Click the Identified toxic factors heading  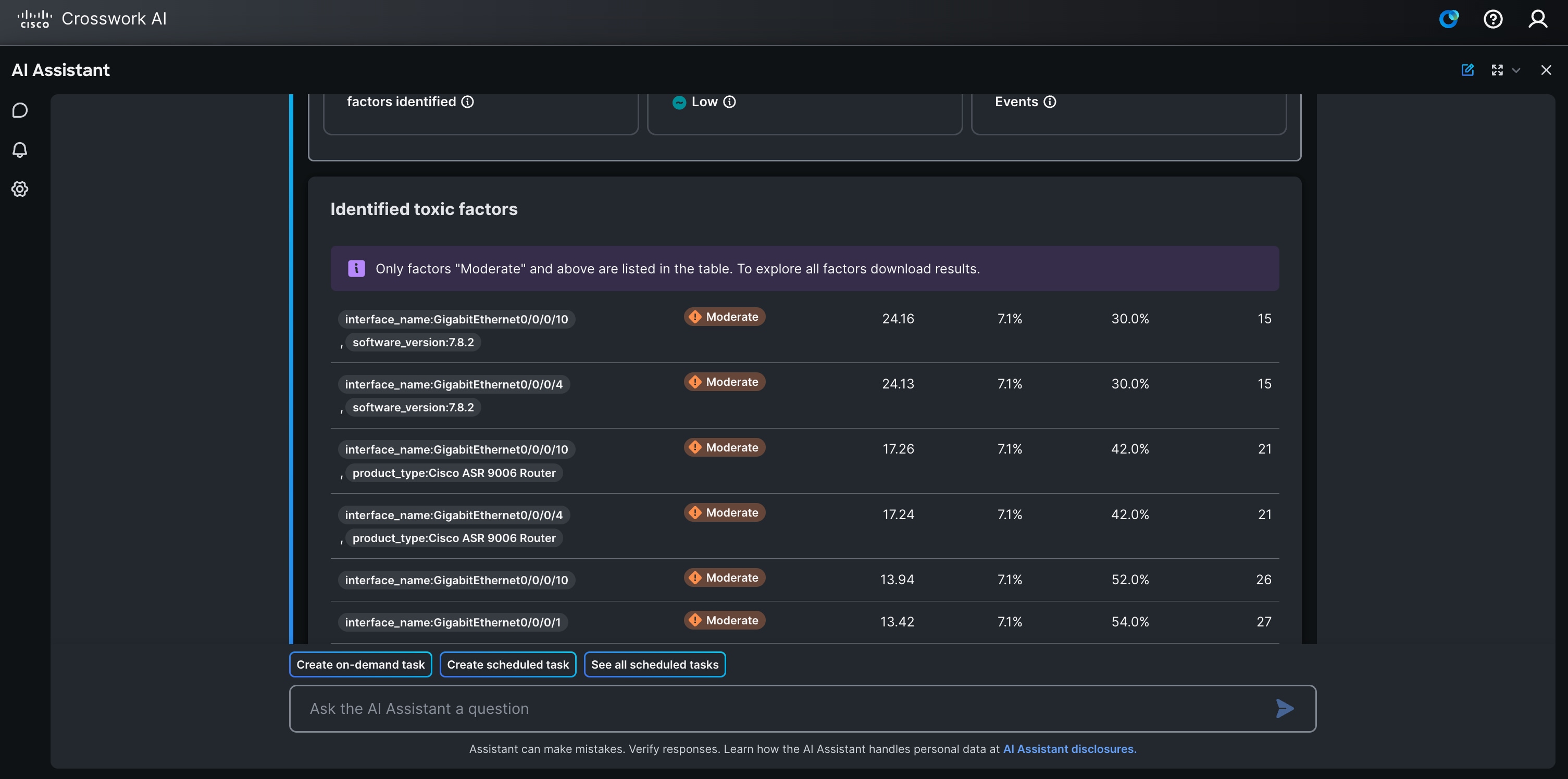tap(424, 209)
